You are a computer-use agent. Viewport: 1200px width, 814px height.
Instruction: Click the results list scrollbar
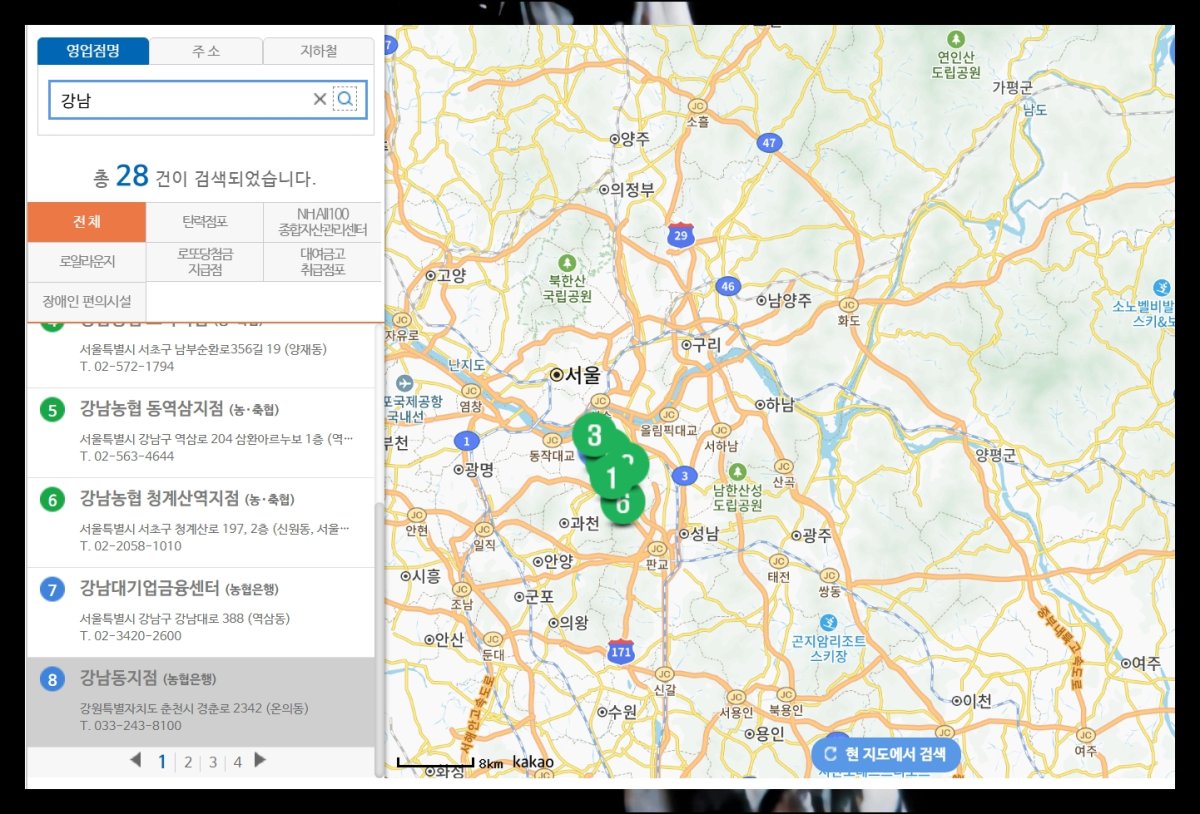[x=379, y=640]
